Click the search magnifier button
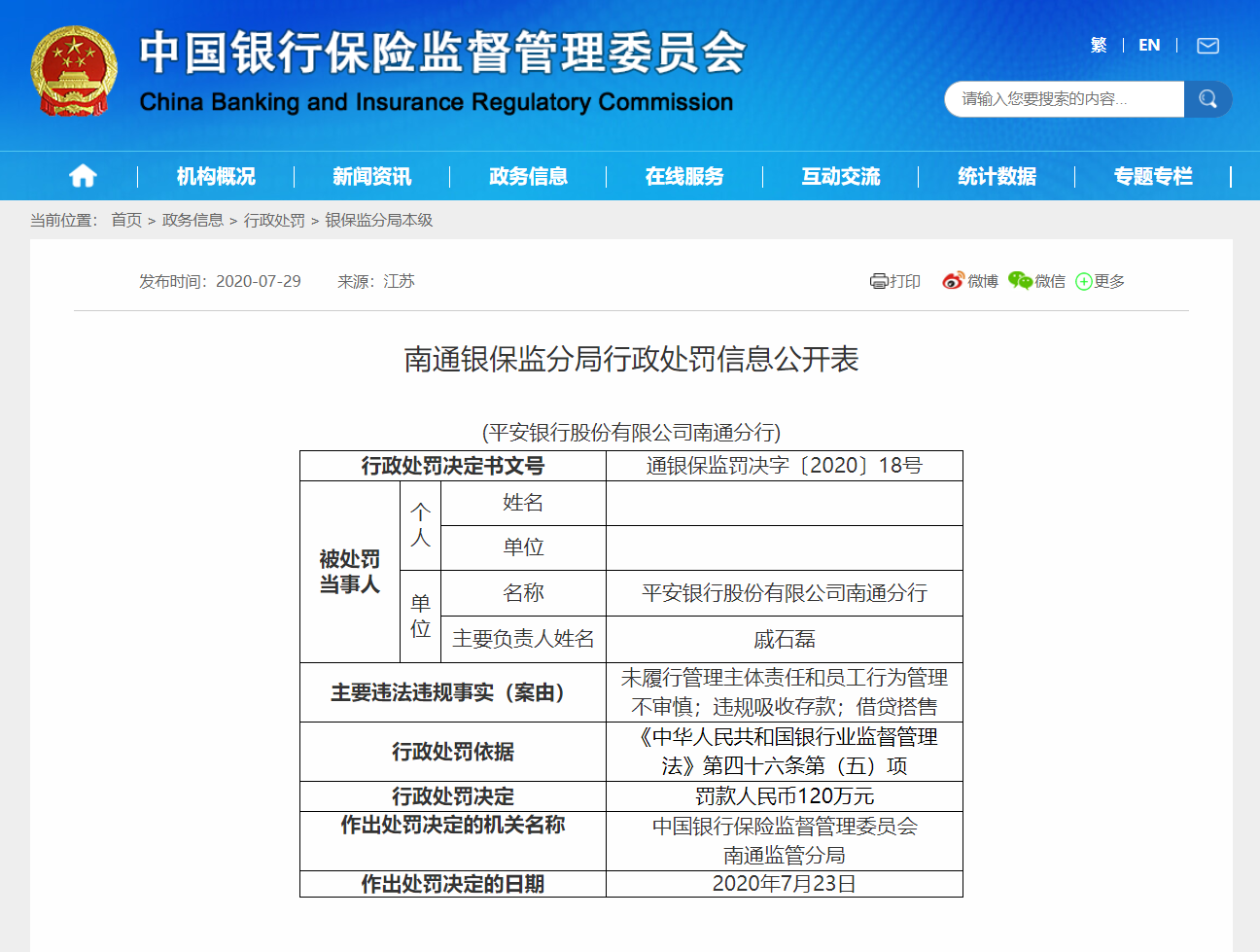 [x=1207, y=99]
